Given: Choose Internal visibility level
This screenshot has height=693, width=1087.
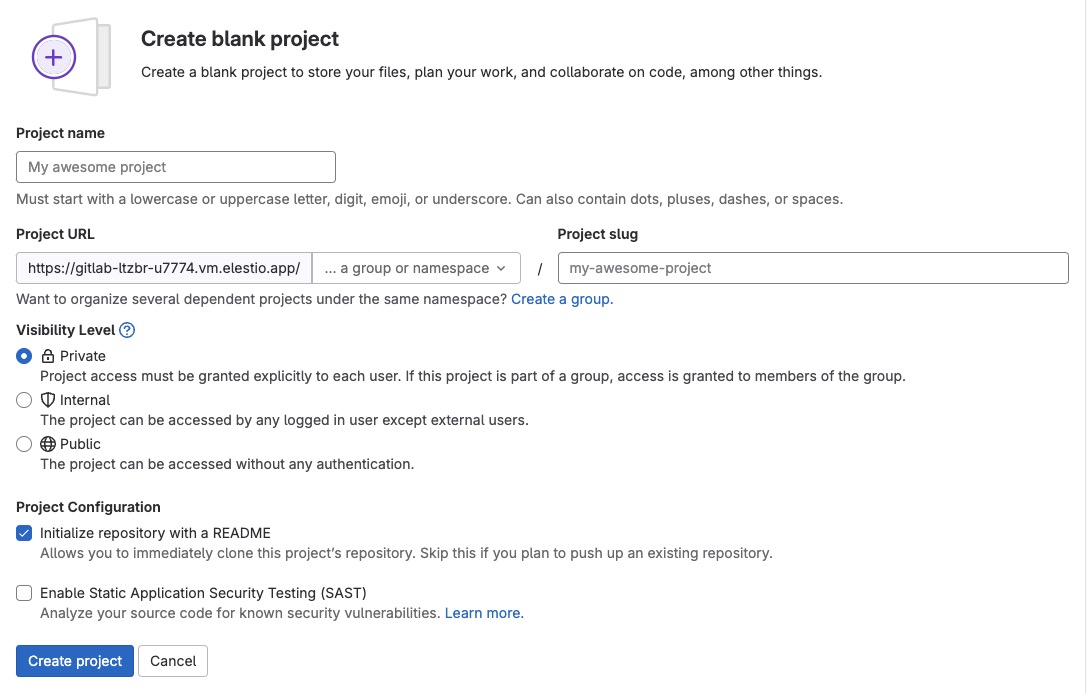Looking at the screenshot, I should pos(24,400).
